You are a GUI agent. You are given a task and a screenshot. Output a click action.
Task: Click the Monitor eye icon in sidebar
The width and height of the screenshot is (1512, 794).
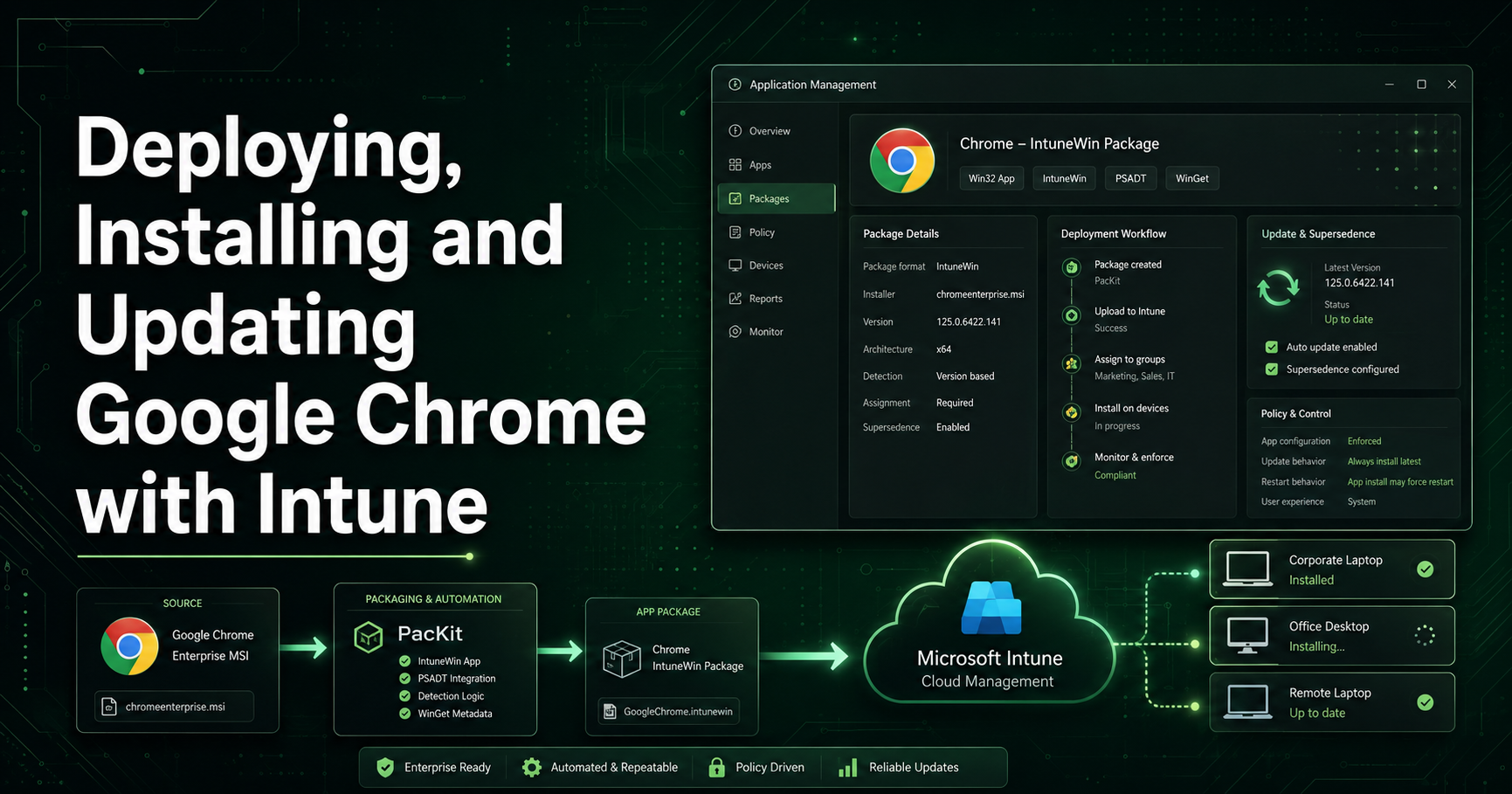[x=735, y=332]
